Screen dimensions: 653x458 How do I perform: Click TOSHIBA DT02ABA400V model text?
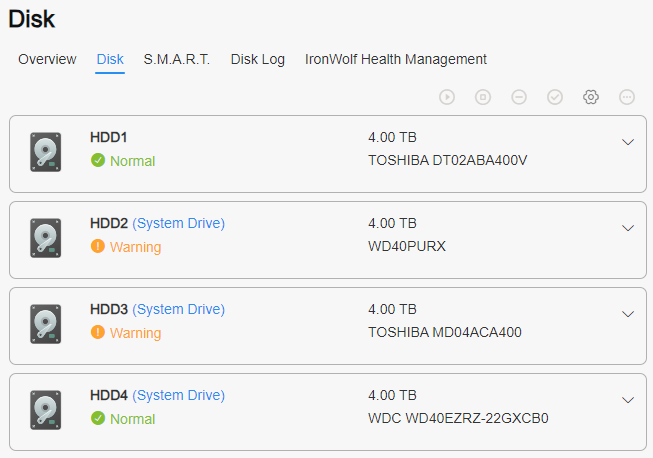pyautogui.click(x=447, y=160)
